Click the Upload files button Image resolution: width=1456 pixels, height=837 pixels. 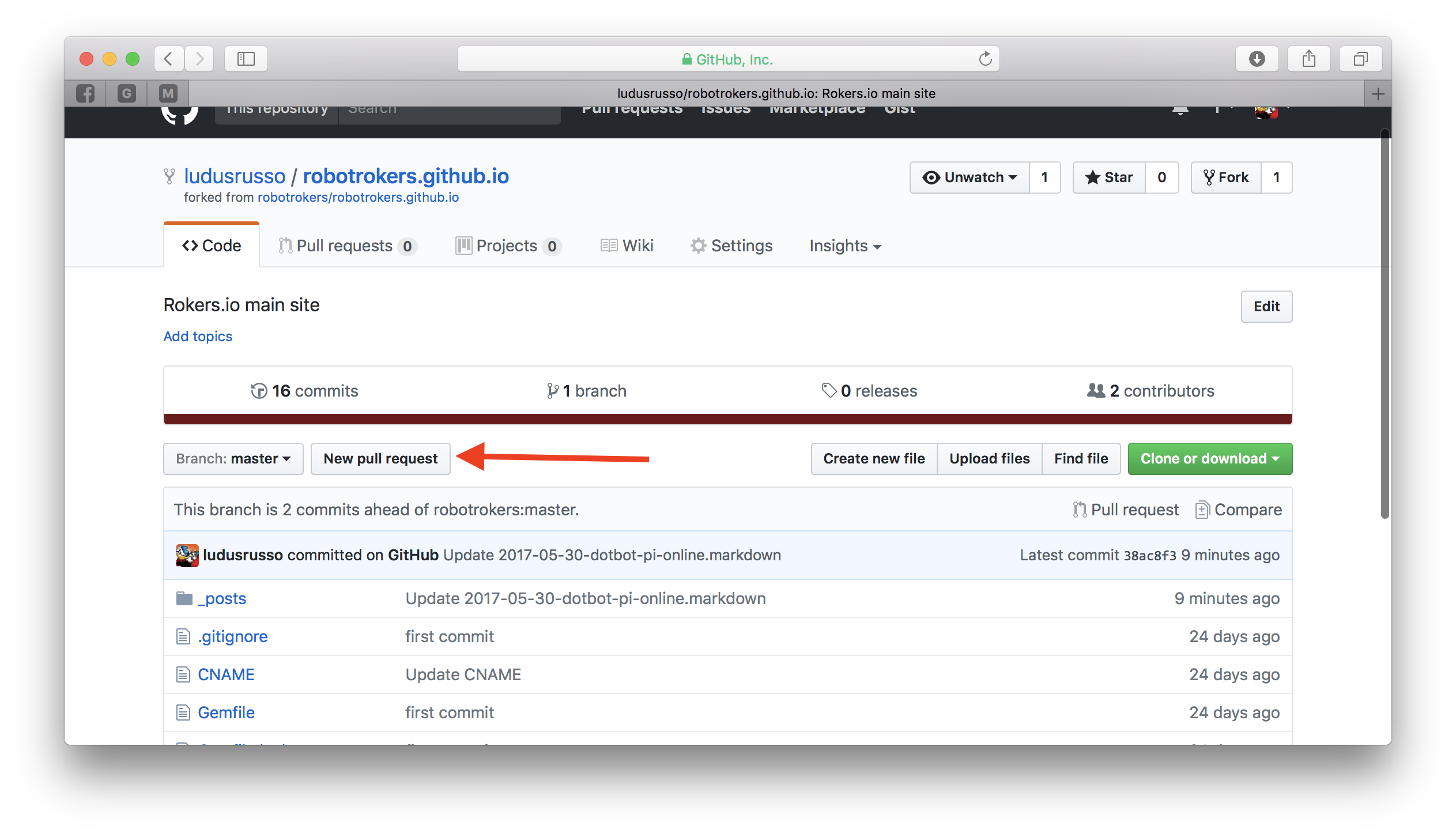988,458
